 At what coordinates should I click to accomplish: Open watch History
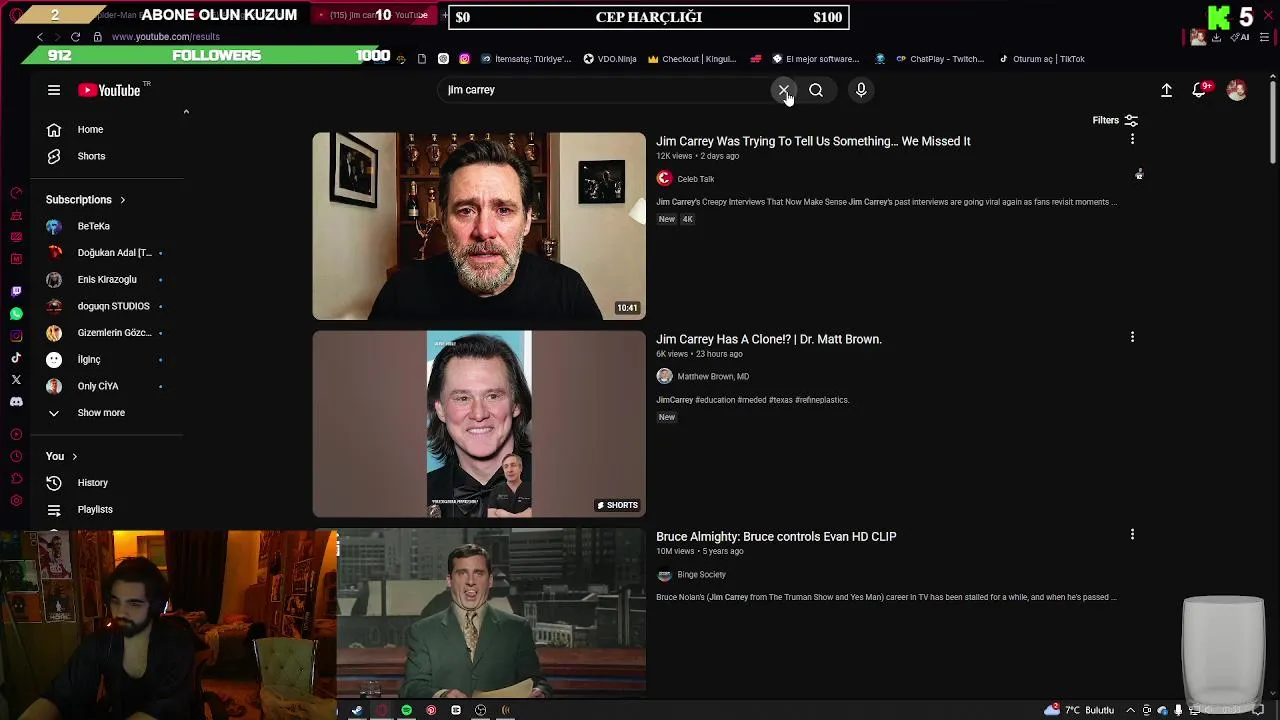107,483
